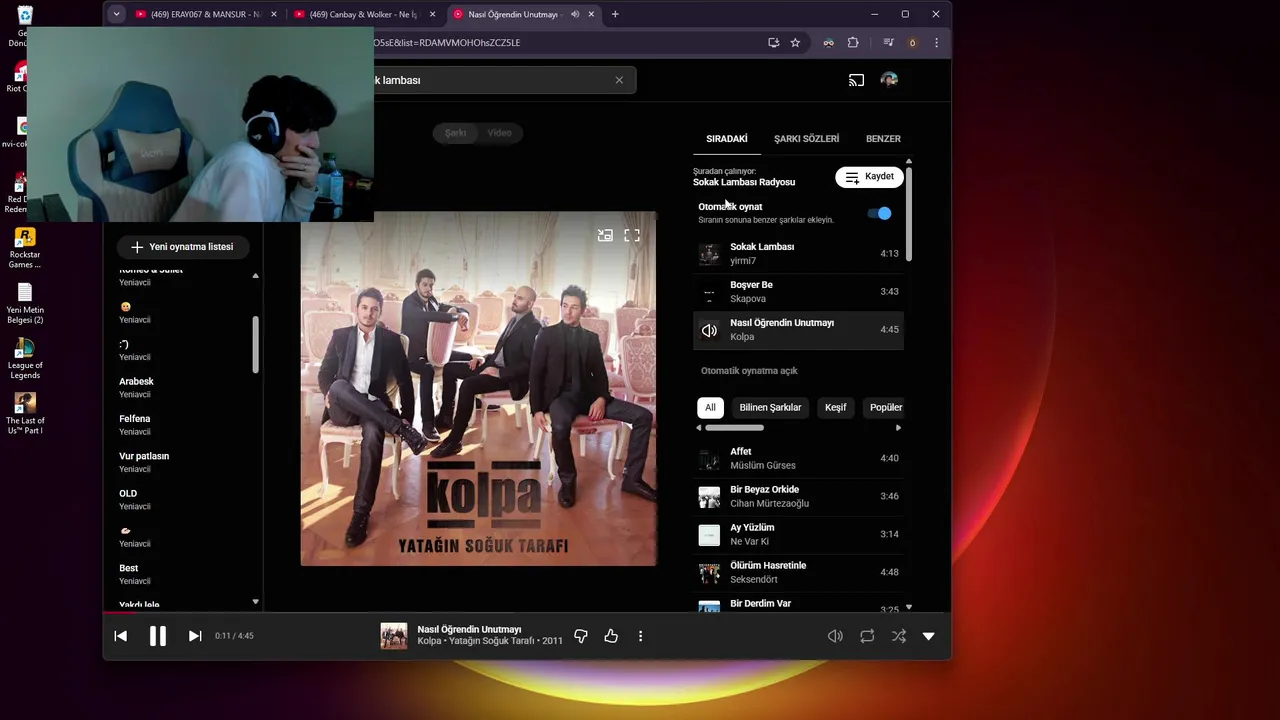The image size is (1280, 720).
Task: Open Yeni Metin Belgesi (2) desktop file
Action: (25, 303)
